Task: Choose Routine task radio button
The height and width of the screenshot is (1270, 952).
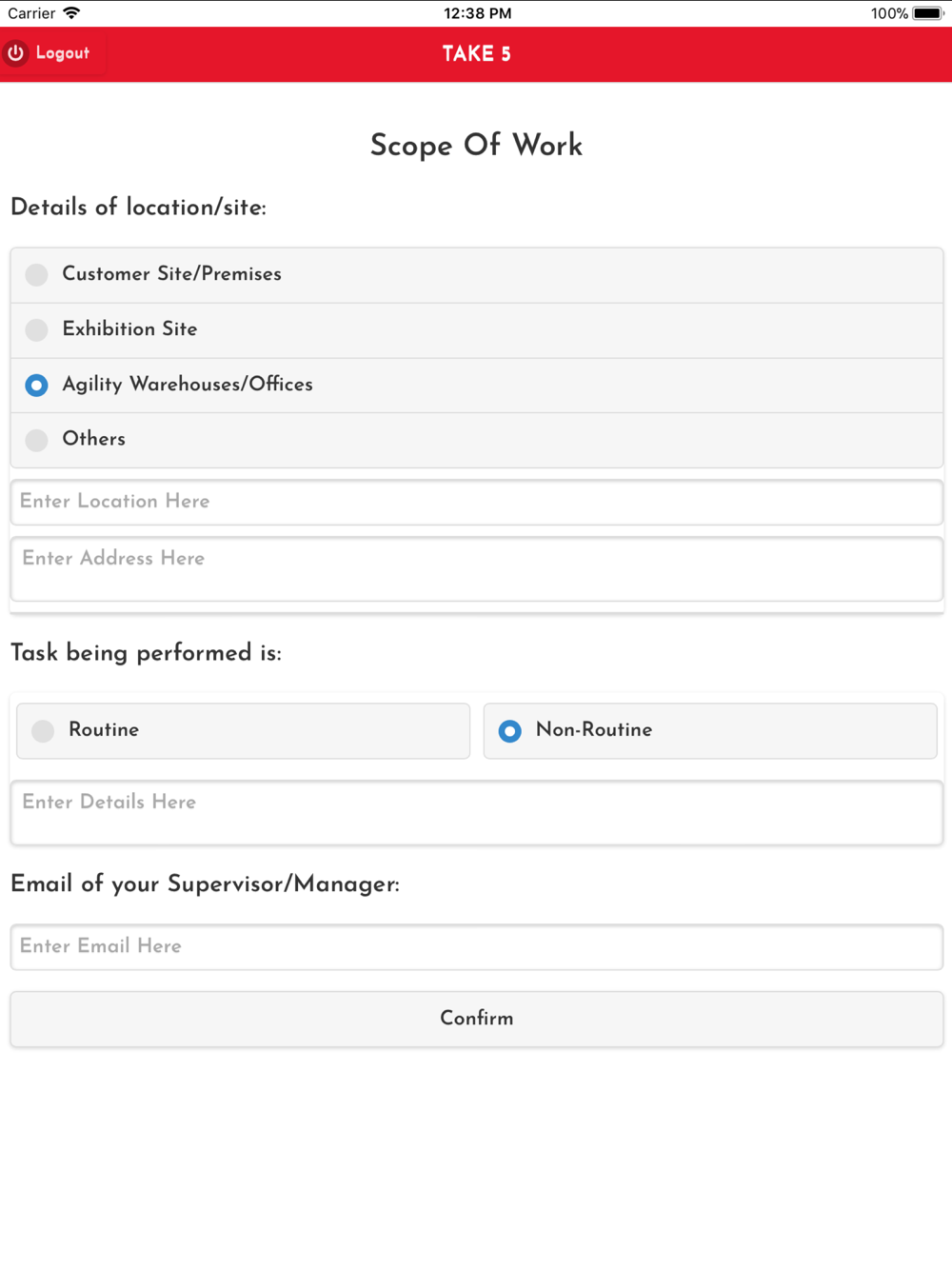Action: tap(43, 731)
